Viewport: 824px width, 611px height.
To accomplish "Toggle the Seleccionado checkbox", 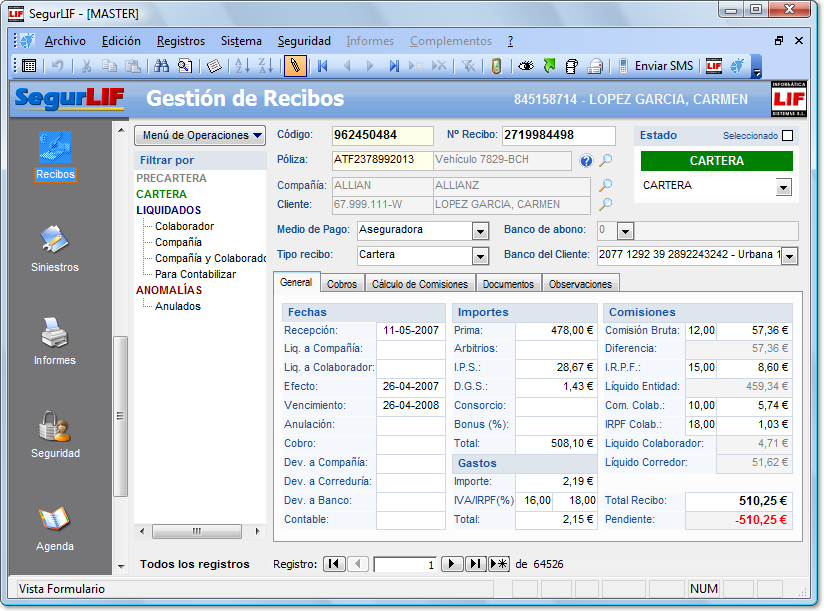I will pos(787,136).
